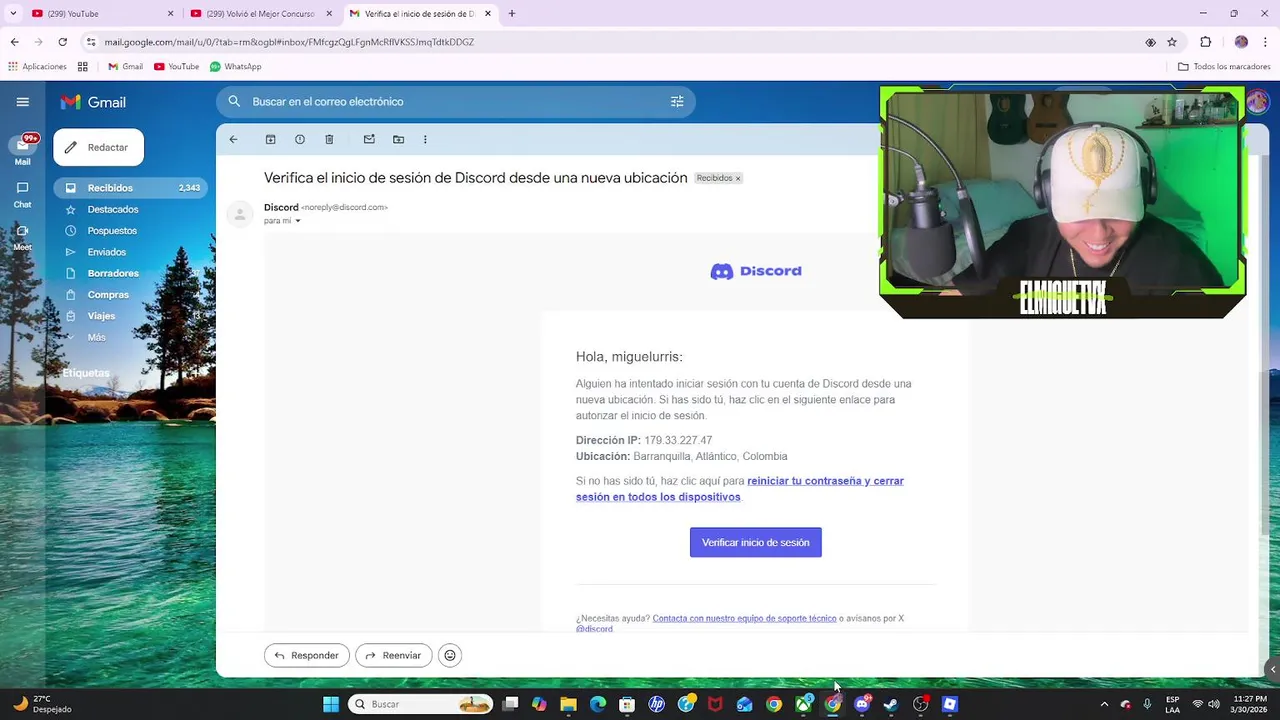Add emoji reaction to email
Viewport: 1280px width, 720px height.
click(450, 655)
